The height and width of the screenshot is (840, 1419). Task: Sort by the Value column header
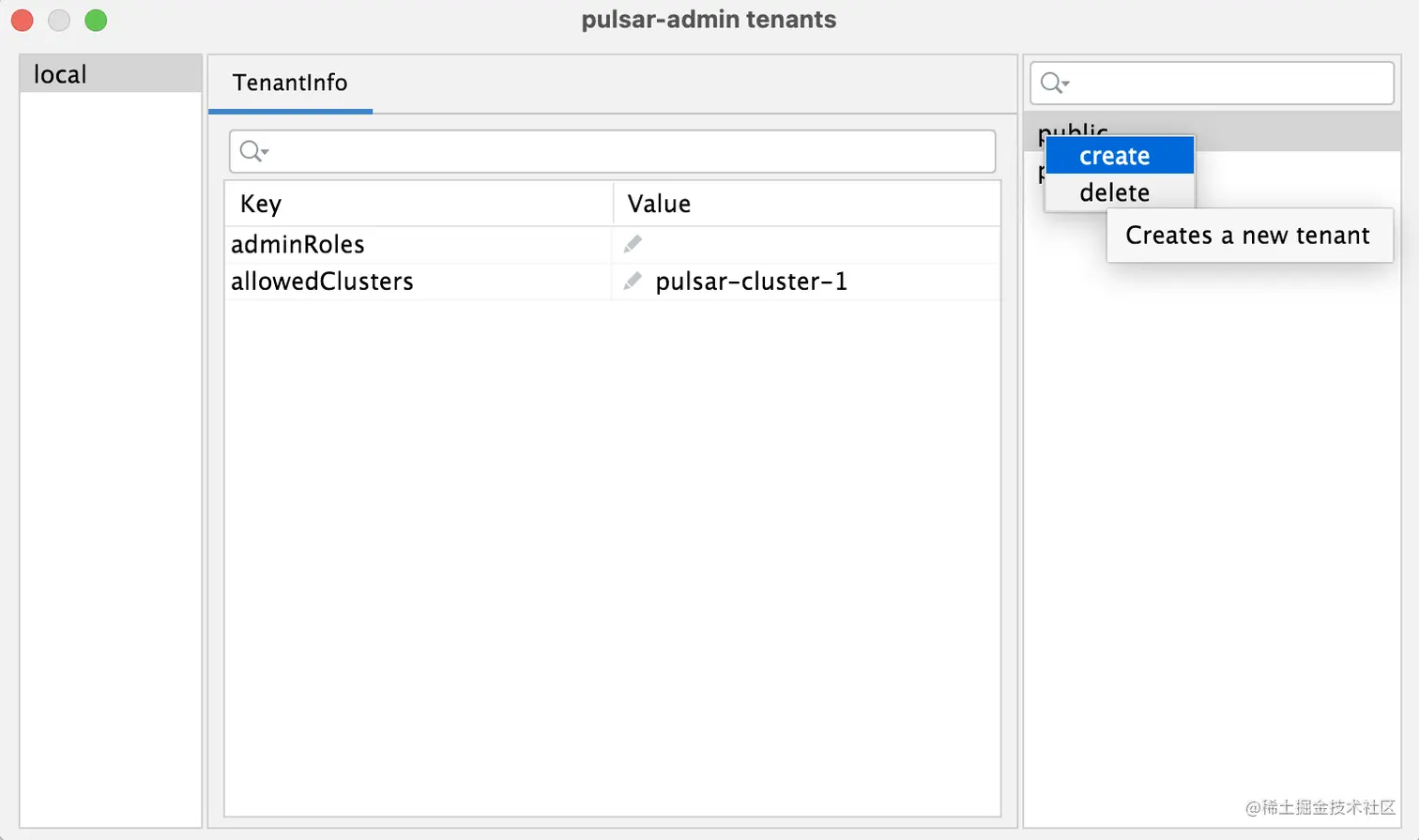[805, 204]
